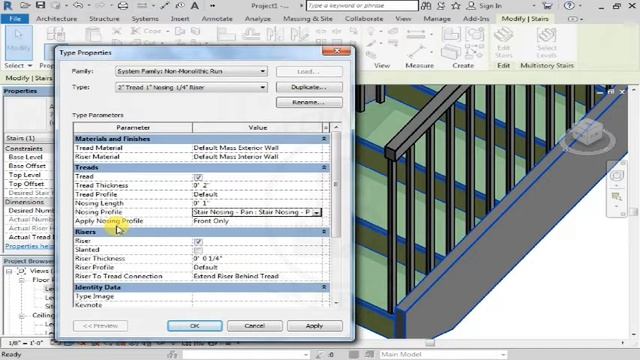Click the 'Front Only' value
The width and height of the screenshot is (640, 360).
click(x=211, y=221)
